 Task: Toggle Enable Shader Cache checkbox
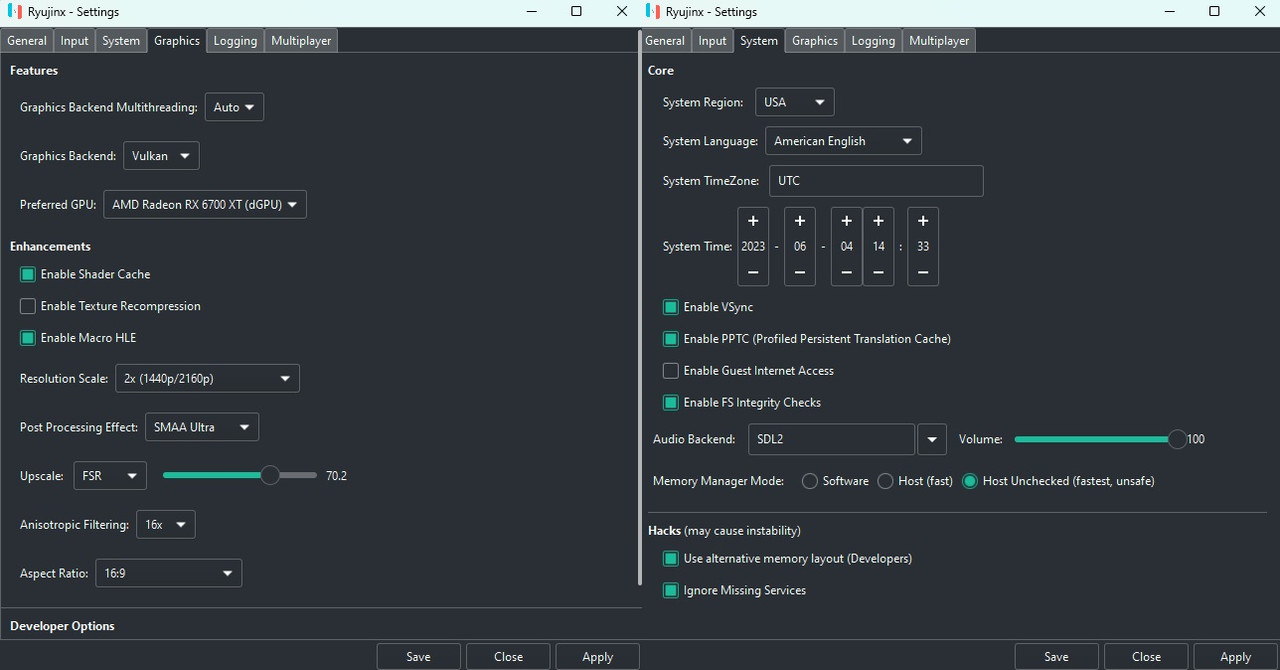click(28, 274)
